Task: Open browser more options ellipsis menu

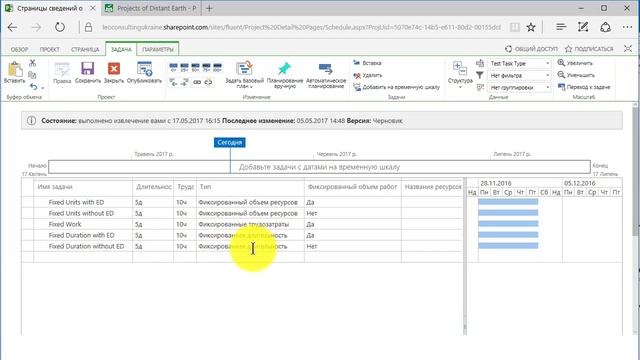Action: point(627,27)
